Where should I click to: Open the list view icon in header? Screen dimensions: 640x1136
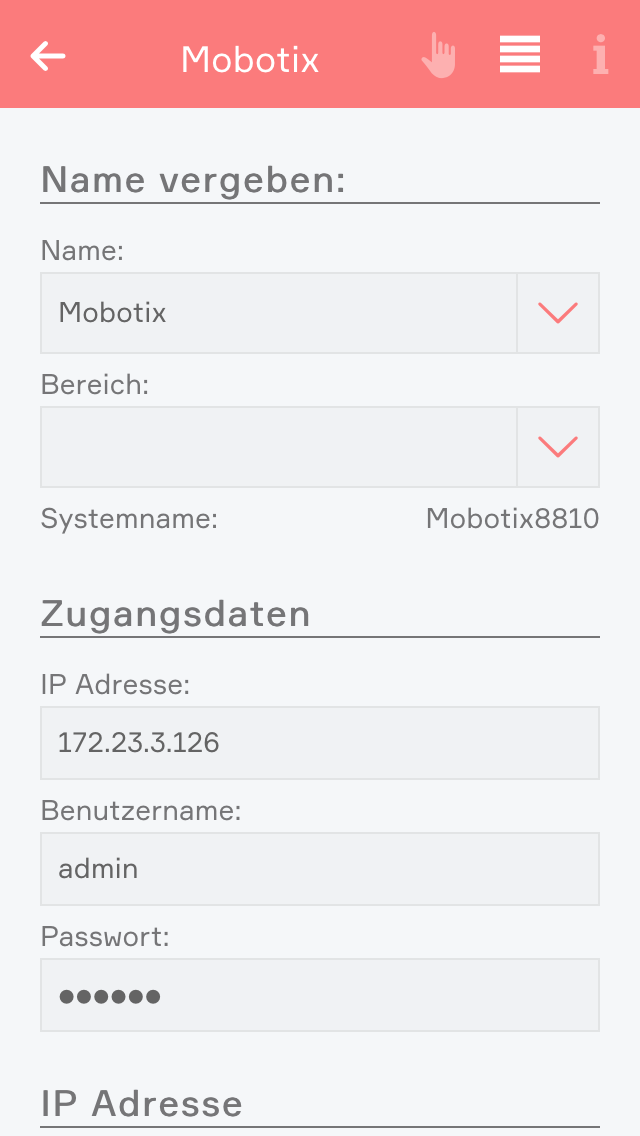(x=520, y=55)
